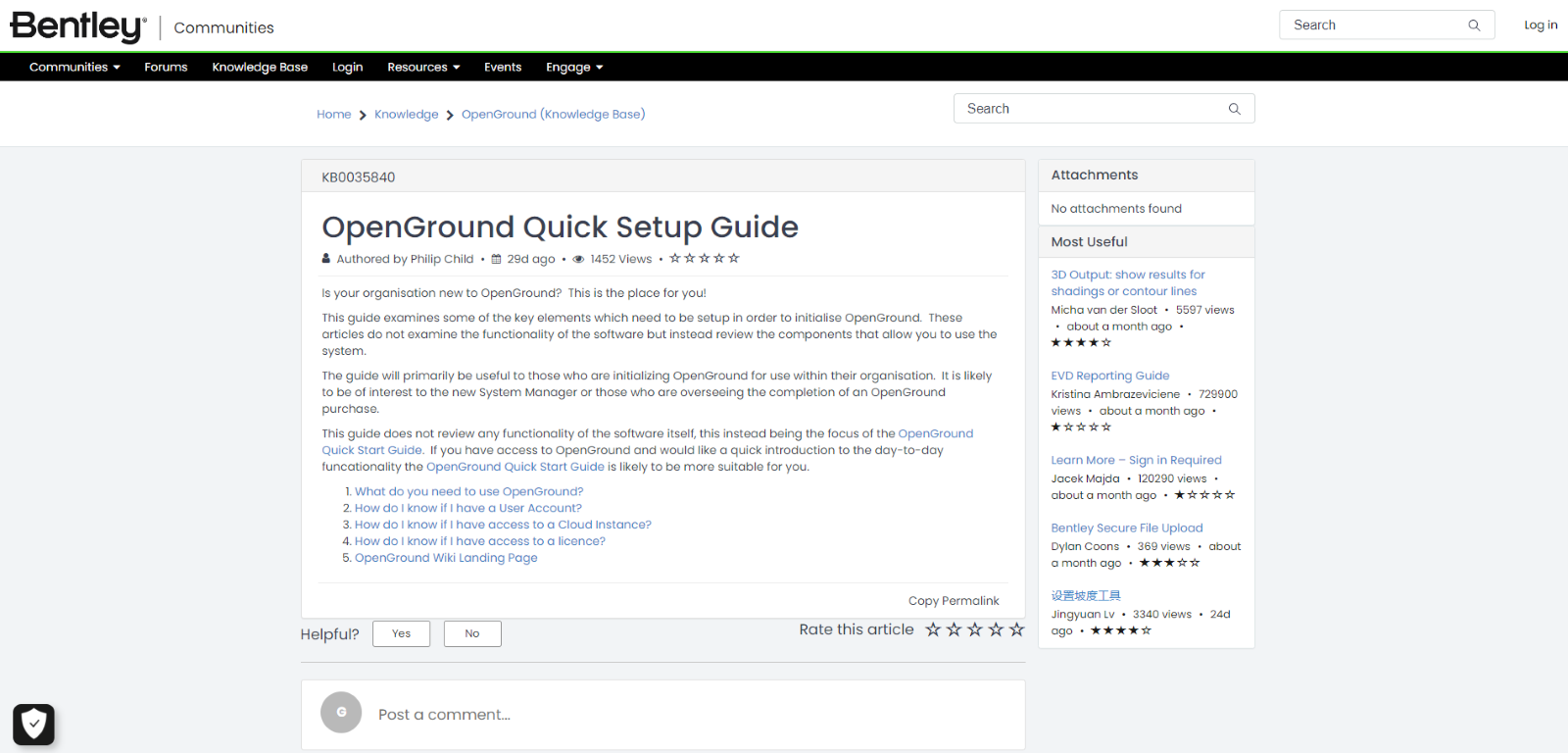This screenshot has width=1568, height=753.
Task: Rate this article three stars
Action: 975,629
